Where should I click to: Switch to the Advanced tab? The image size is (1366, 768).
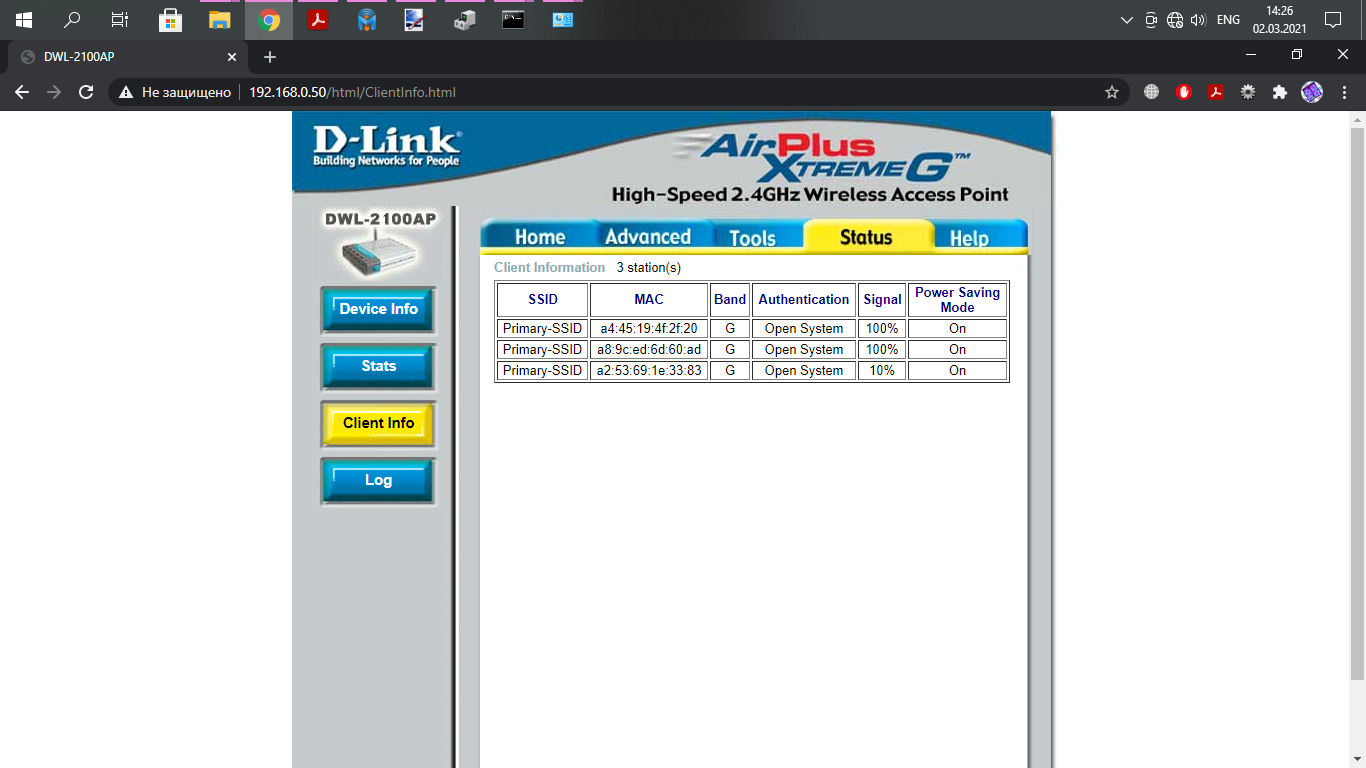click(x=648, y=236)
